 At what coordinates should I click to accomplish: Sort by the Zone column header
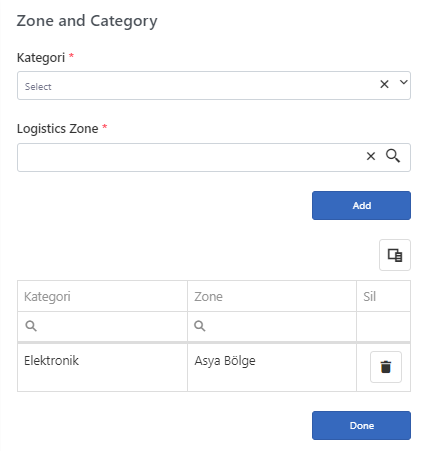click(x=272, y=296)
